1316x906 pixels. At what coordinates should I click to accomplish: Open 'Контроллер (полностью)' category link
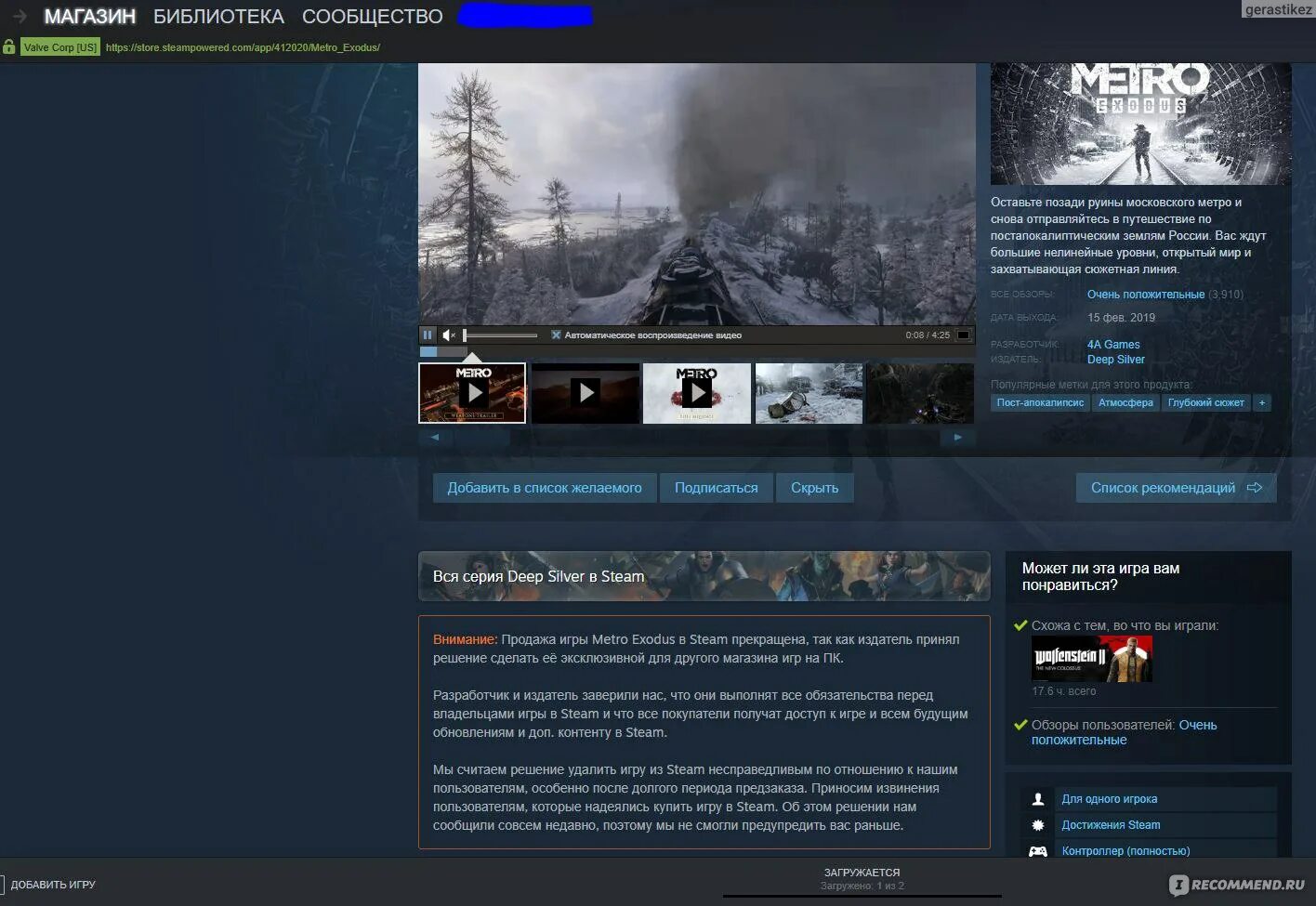1125,851
